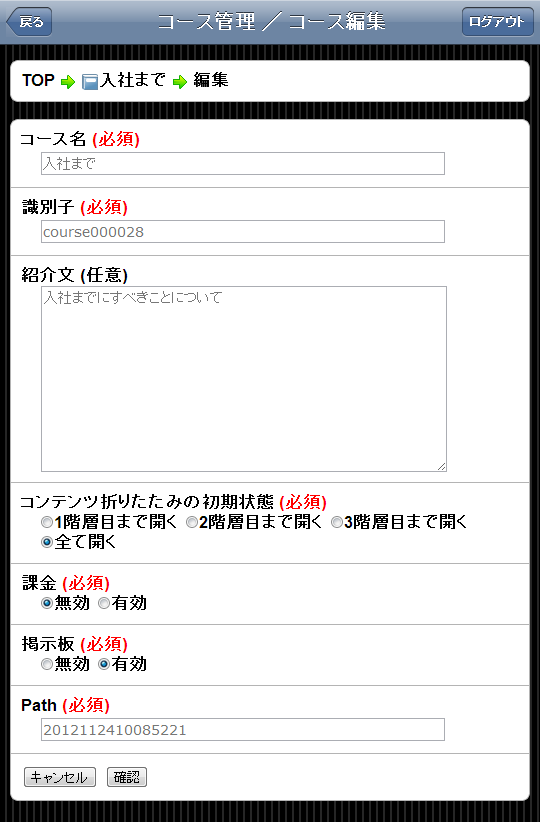Focus the コース名 input field
Image resolution: width=540 pixels, height=822 pixels.
click(x=243, y=164)
